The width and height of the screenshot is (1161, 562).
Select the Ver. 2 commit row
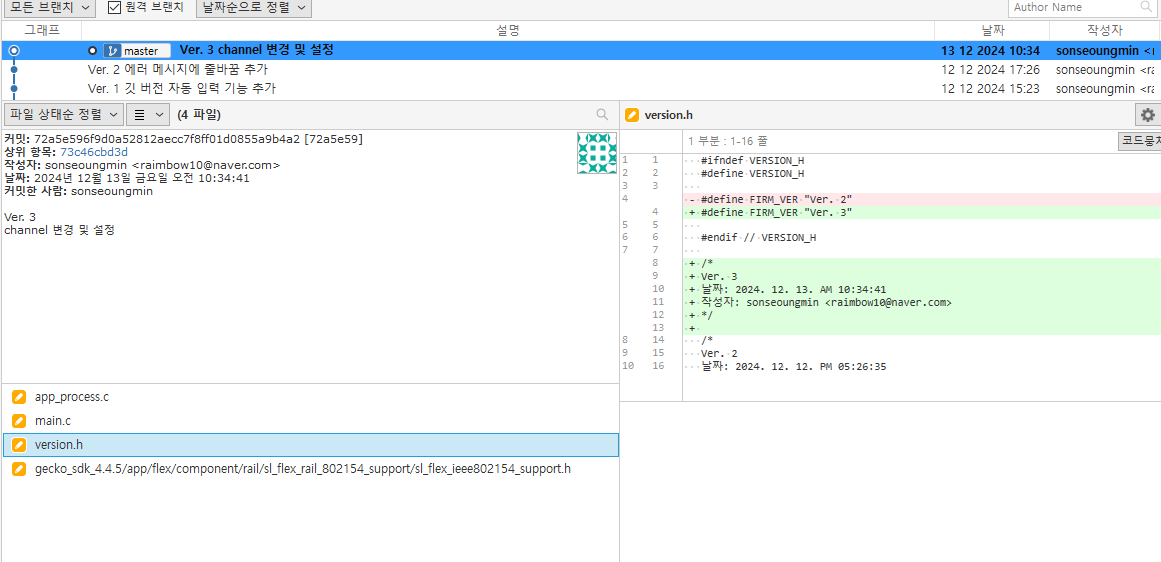pyautogui.click(x=580, y=70)
